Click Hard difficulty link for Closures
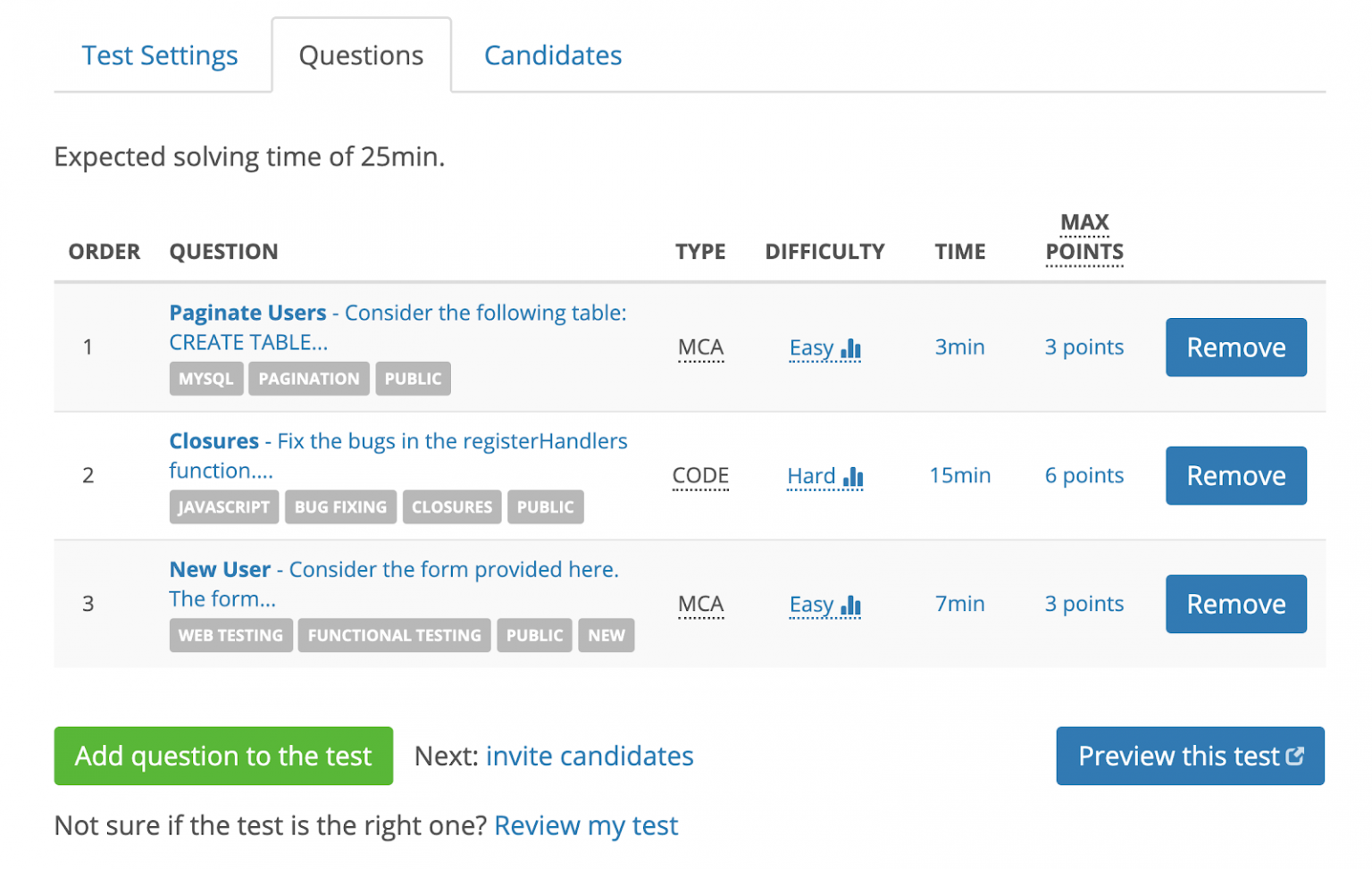 [x=809, y=475]
